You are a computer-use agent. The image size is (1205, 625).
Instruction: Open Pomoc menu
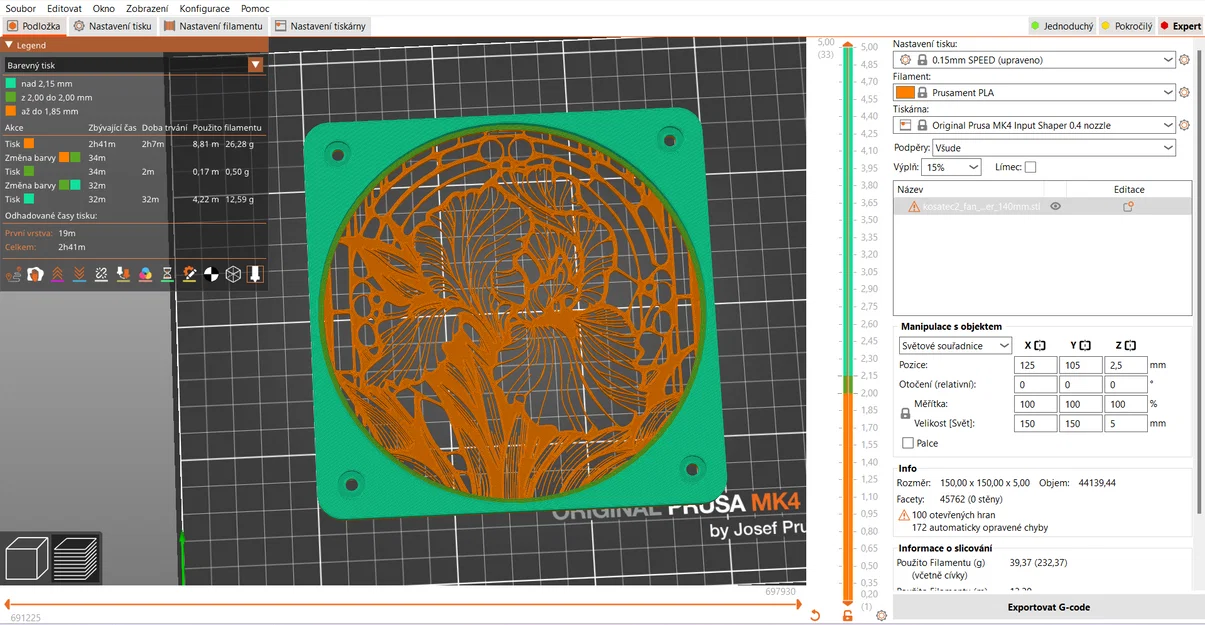254,8
